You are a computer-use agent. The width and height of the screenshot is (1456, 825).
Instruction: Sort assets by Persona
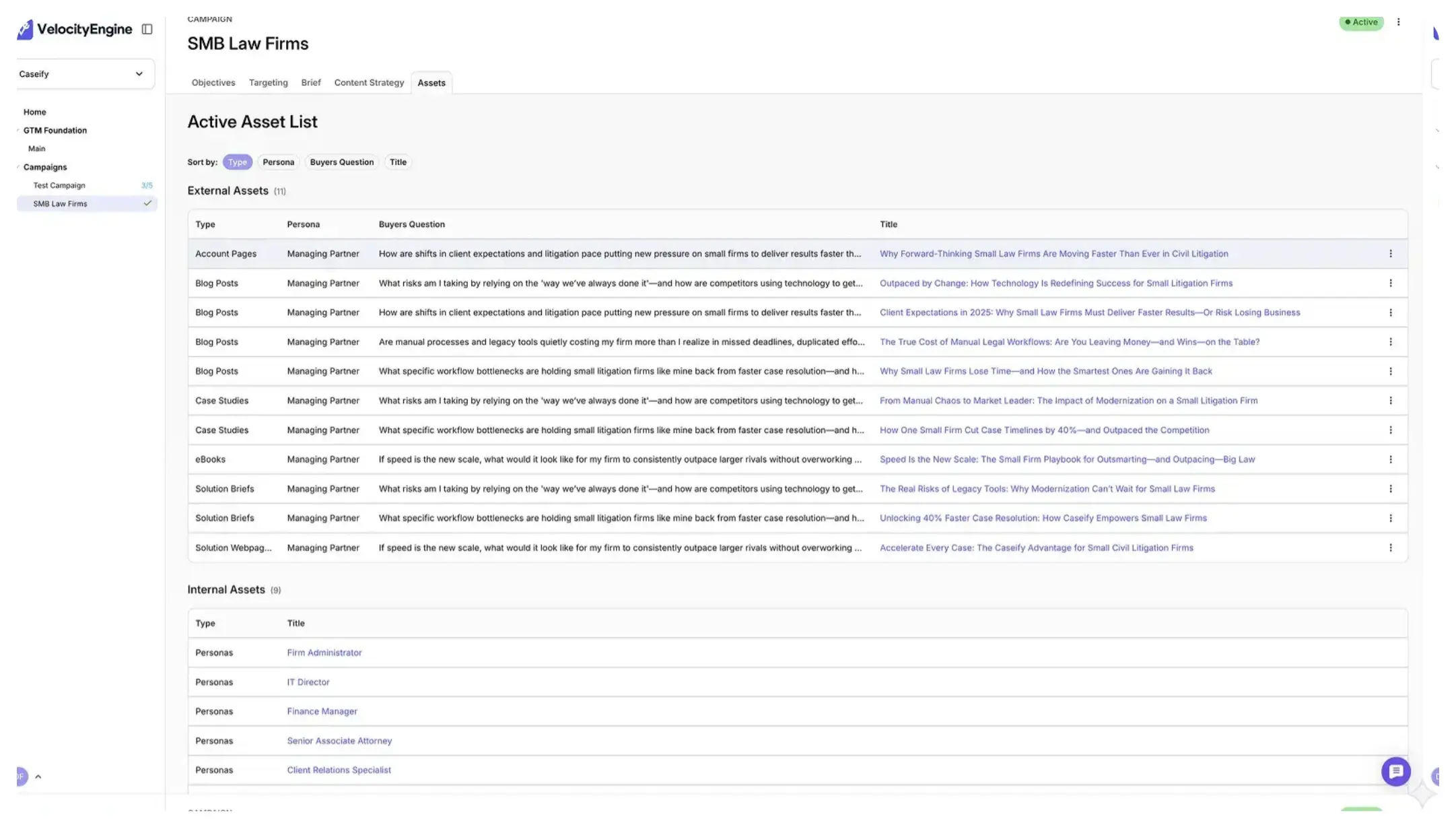click(x=278, y=162)
